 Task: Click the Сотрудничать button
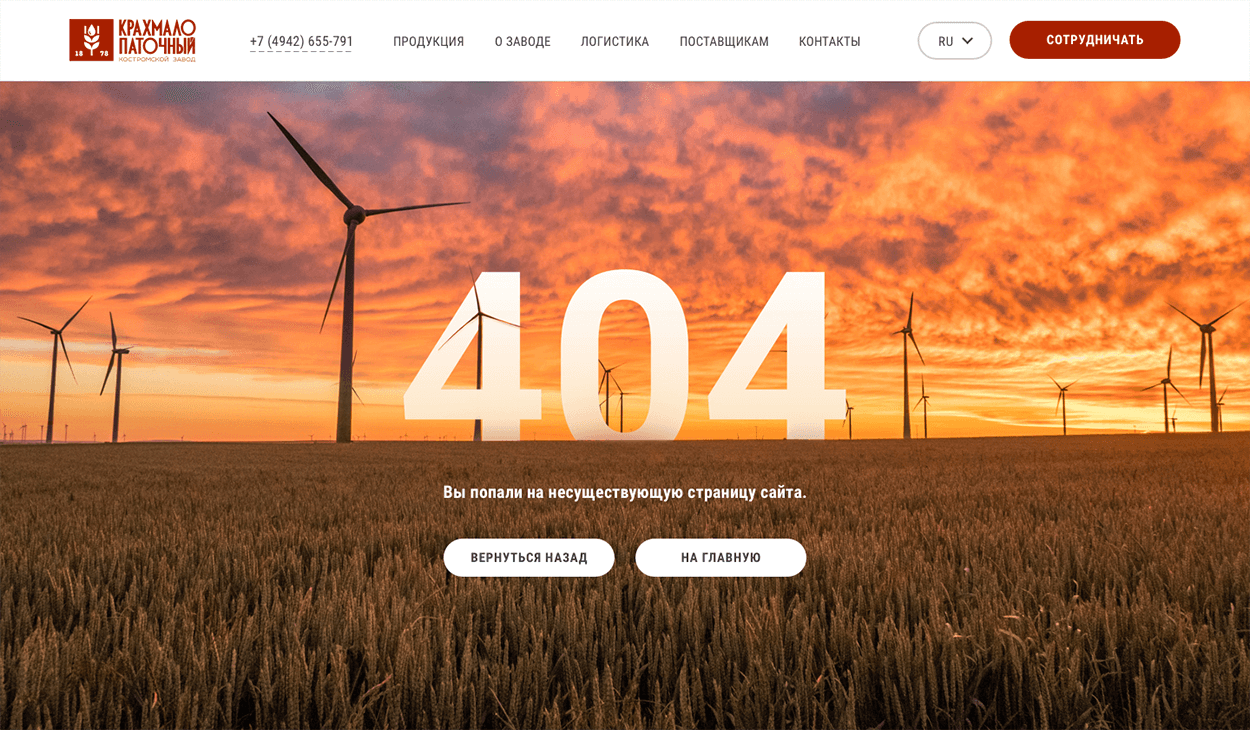pos(1095,40)
